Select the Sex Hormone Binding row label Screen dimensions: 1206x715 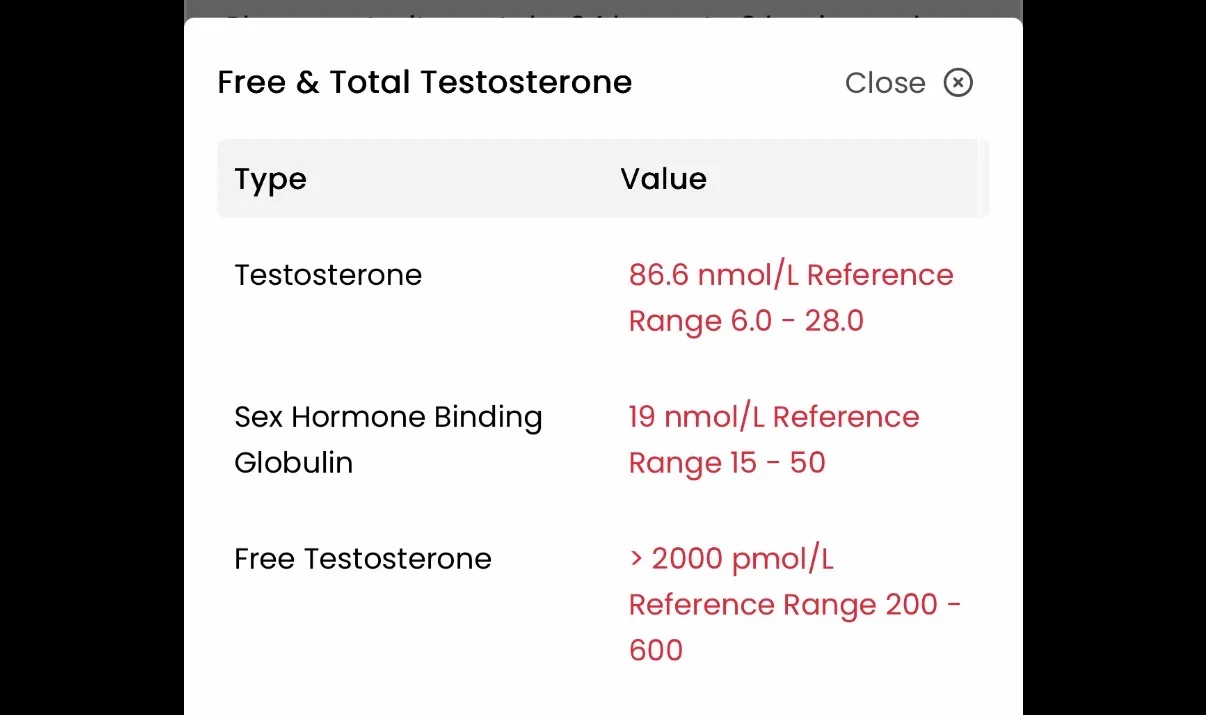(388, 417)
